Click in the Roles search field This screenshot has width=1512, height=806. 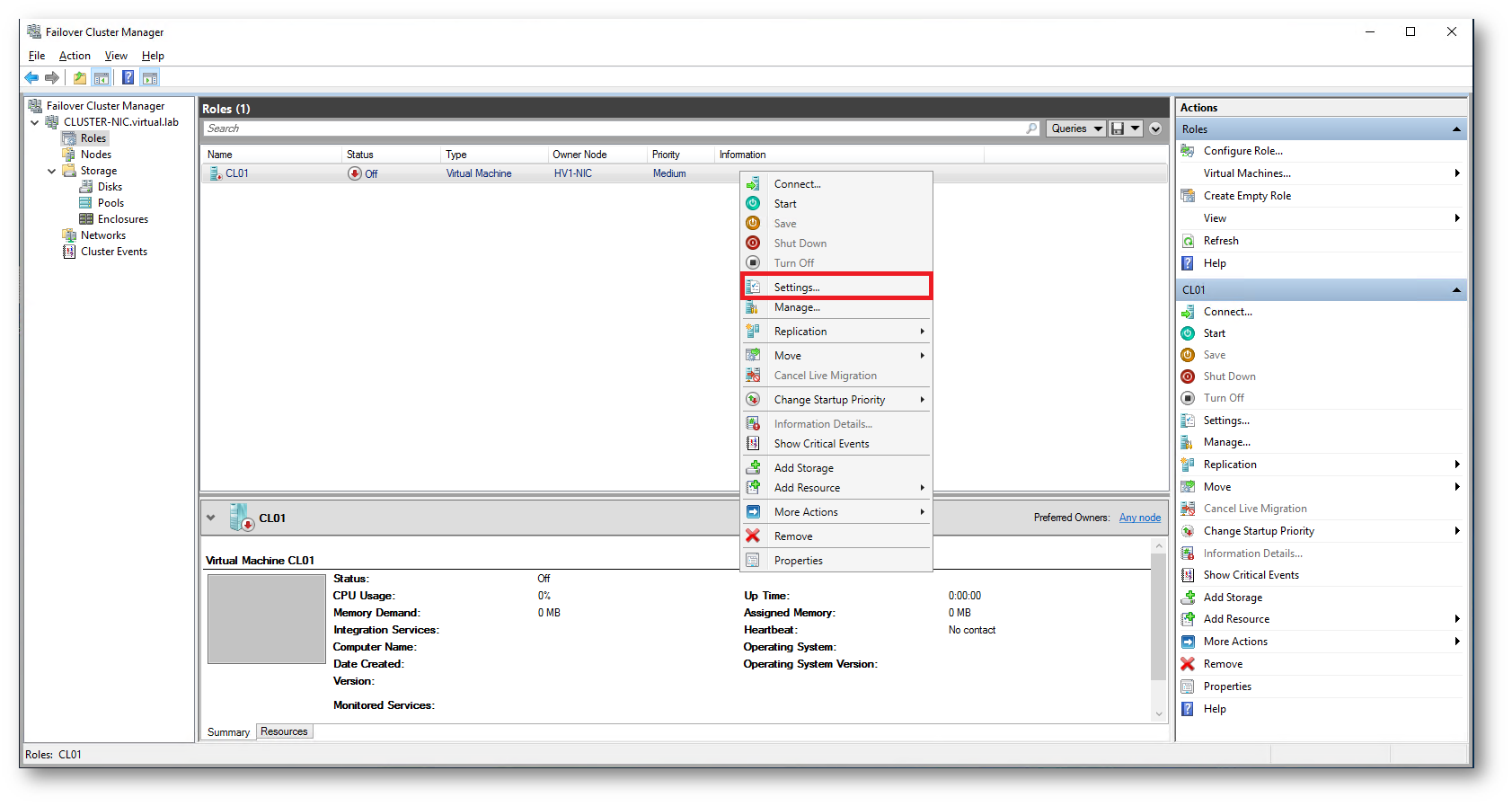coord(615,128)
